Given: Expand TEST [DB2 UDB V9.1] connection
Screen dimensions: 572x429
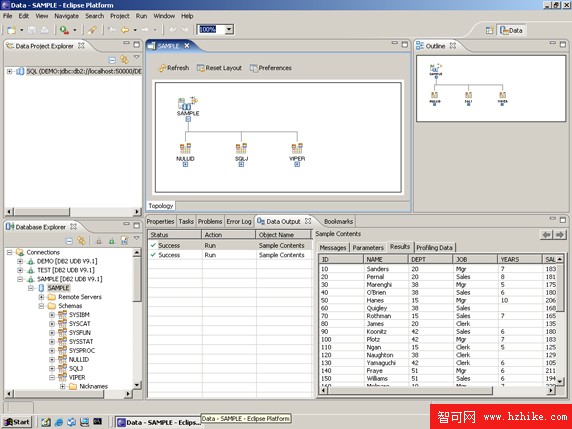Looking at the screenshot, I should click(20, 270).
